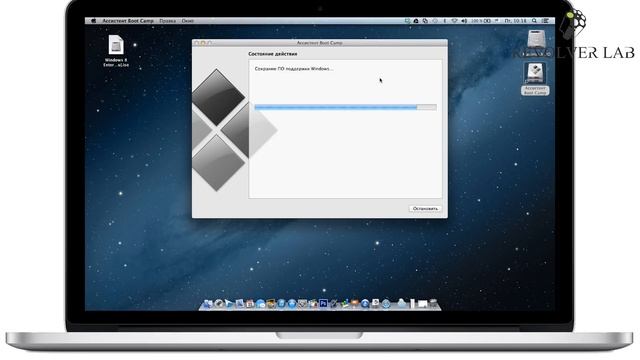
Task: Click the Ассистент Boot Camp window title
Action: [x=320, y=43]
